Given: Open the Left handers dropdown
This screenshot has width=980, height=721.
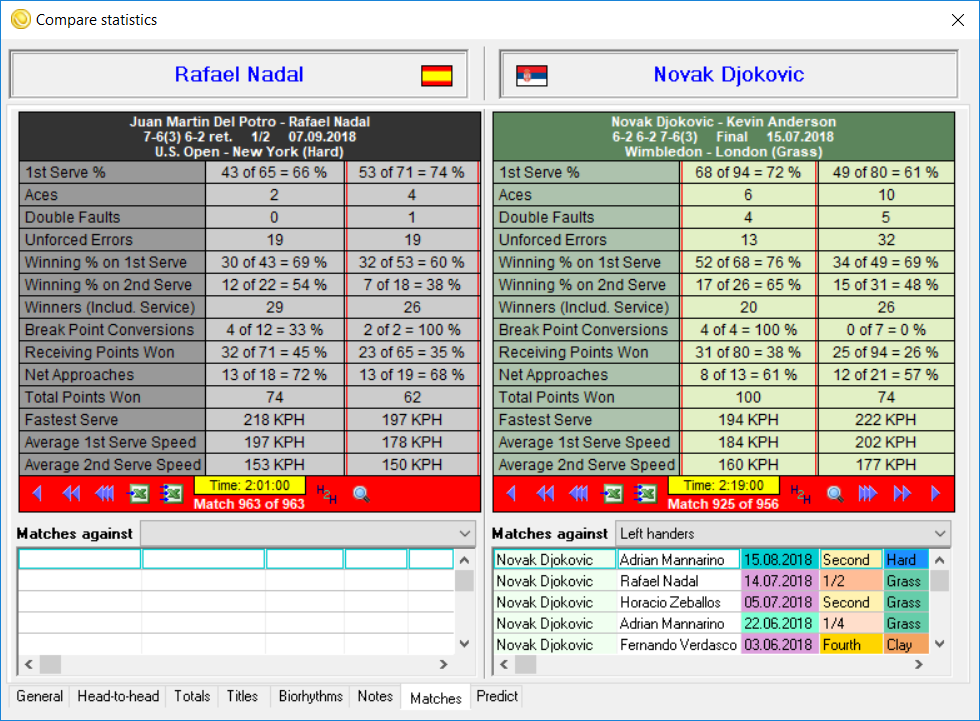Looking at the screenshot, I should click(782, 534).
